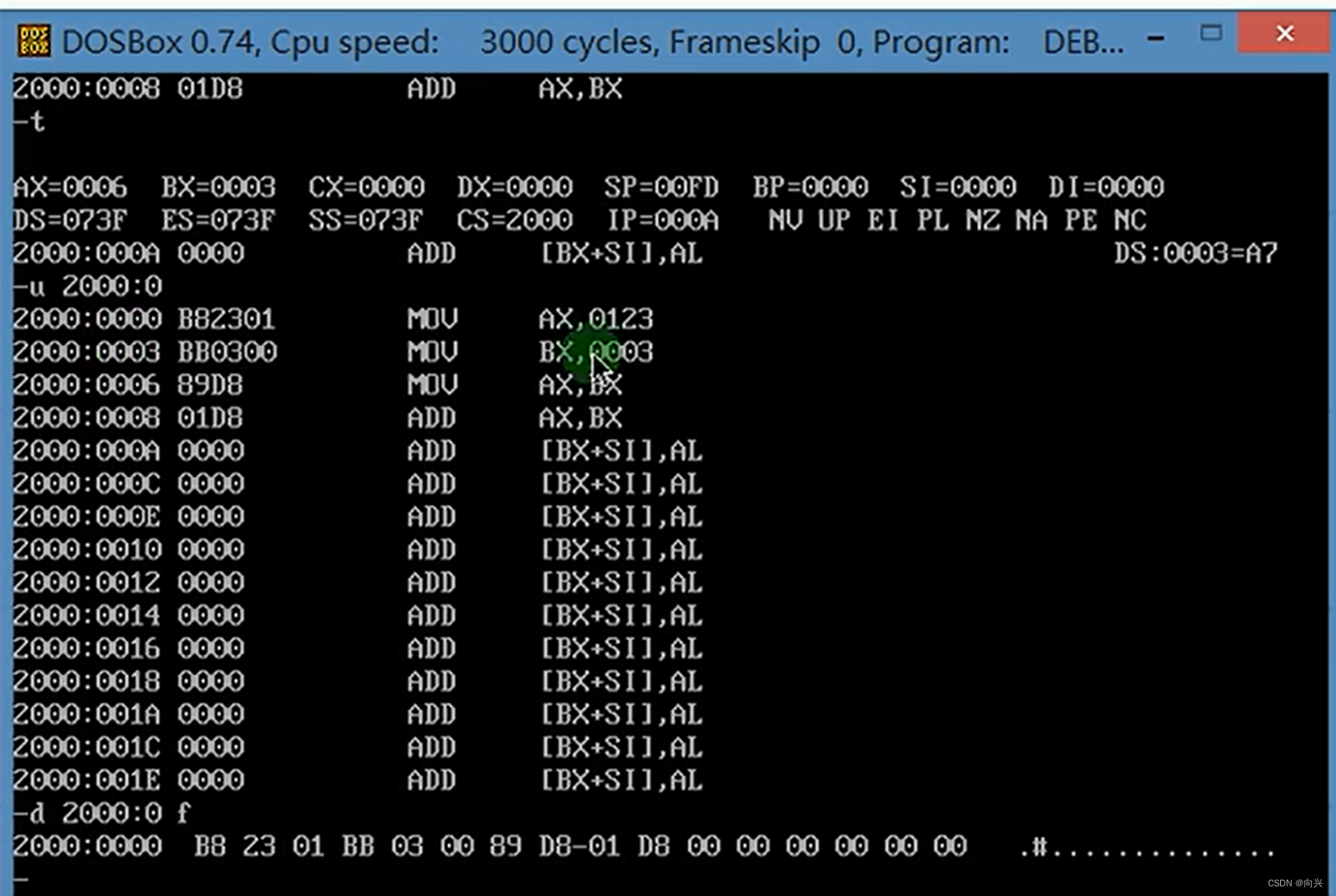Click the DOSBox icon in title bar
This screenshot has width=1336, height=896.
34,40
